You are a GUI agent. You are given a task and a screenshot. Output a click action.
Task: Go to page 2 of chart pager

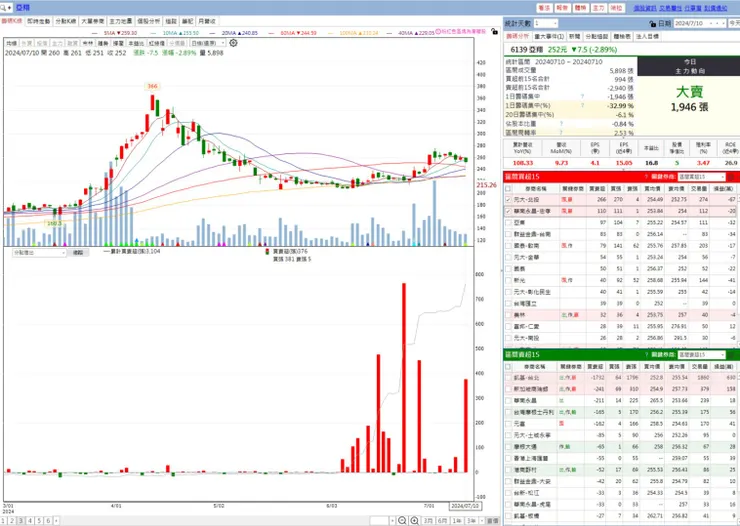(x=12, y=521)
